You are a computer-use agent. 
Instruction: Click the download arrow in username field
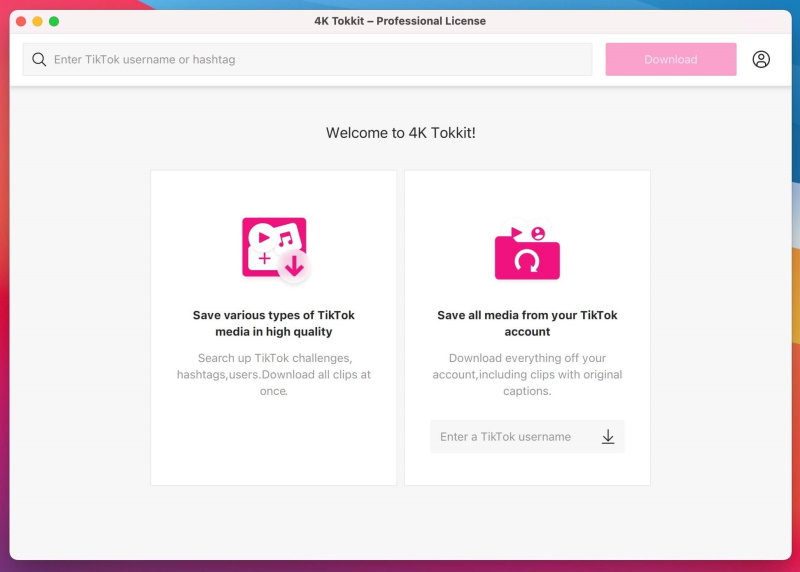click(x=608, y=437)
